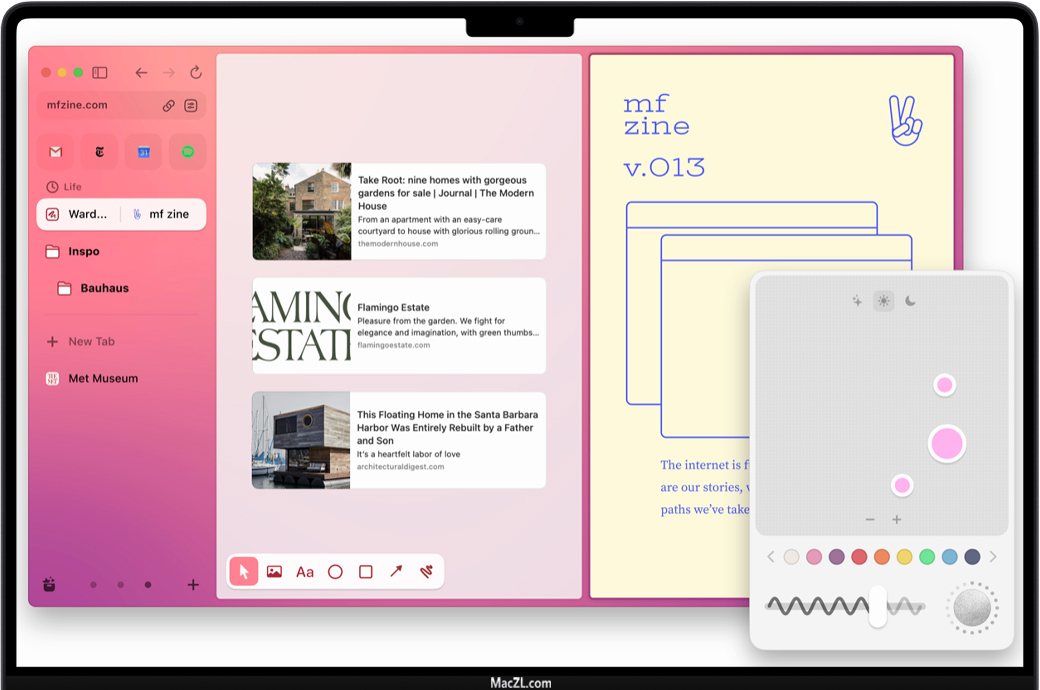
Task: Enable light sun theme mode
Action: point(883,301)
